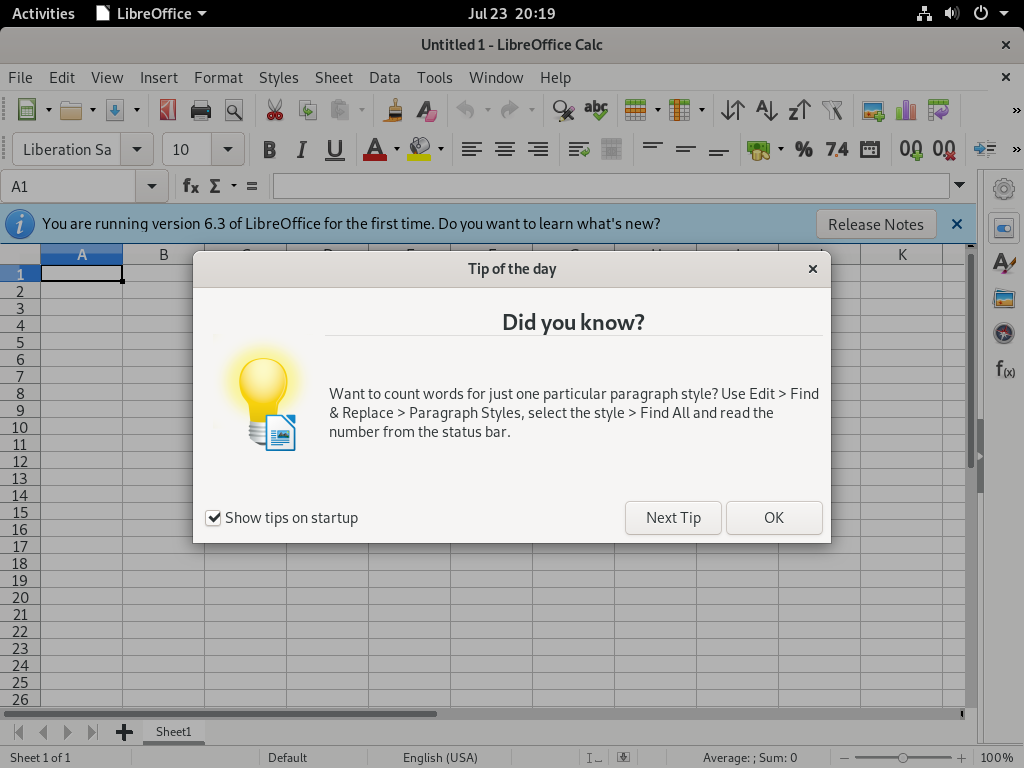This screenshot has width=1024, height=768.
Task: Select the Sheet1 tab
Action: pos(173,732)
